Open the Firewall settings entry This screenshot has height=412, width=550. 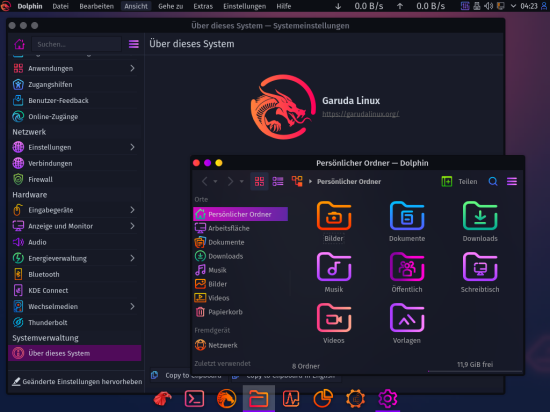coord(74,180)
